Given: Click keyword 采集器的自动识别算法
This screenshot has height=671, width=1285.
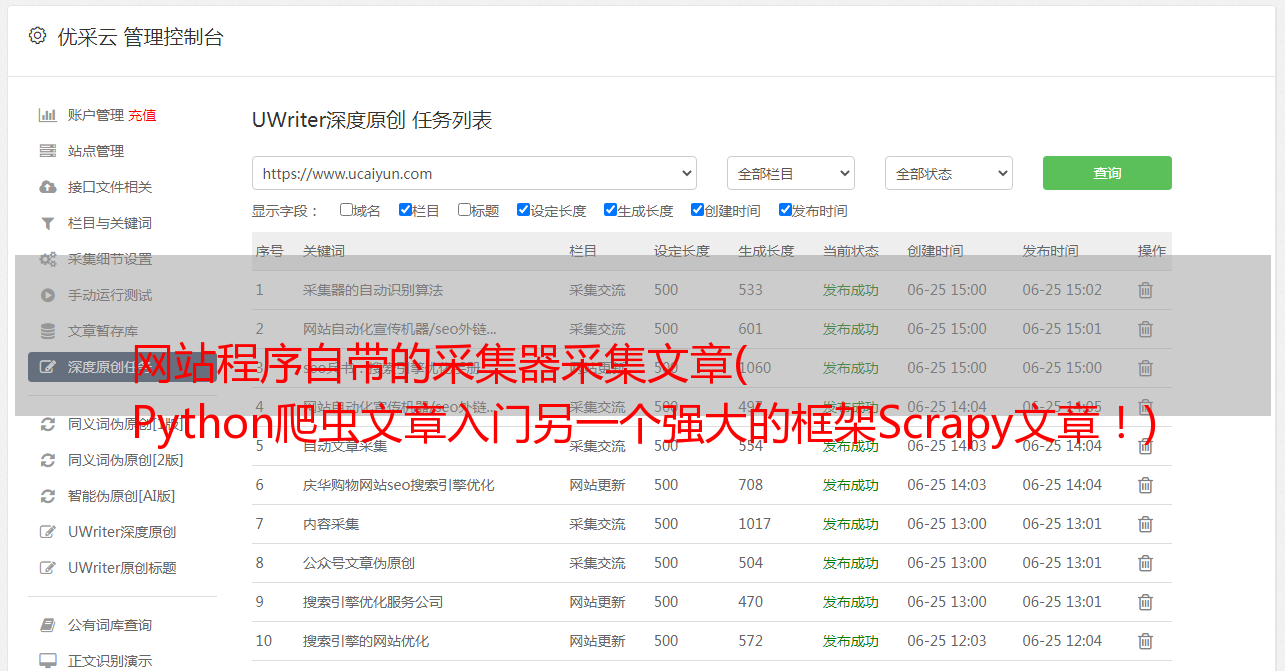Looking at the screenshot, I should coord(373,290).
